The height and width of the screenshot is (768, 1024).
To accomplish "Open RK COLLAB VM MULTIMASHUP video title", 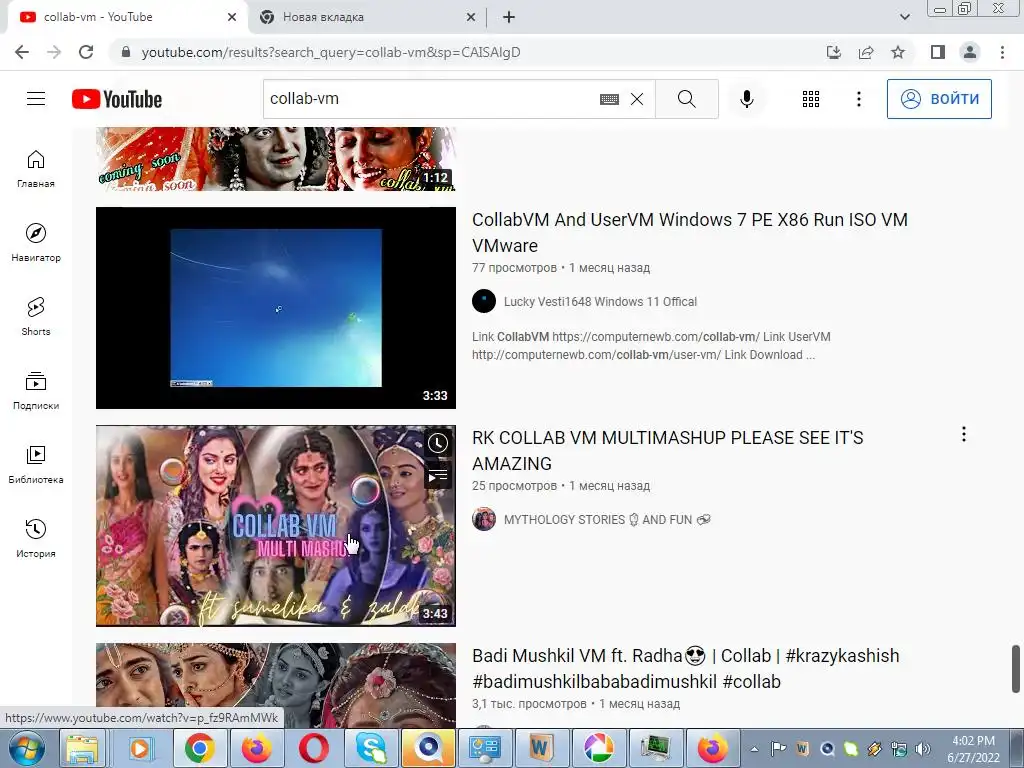I will (x=667, y=451).
